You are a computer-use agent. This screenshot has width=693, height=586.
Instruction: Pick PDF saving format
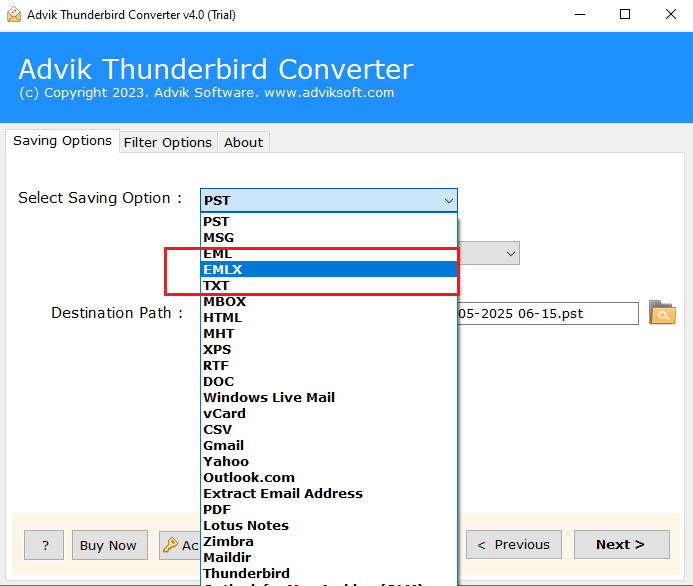329,510
